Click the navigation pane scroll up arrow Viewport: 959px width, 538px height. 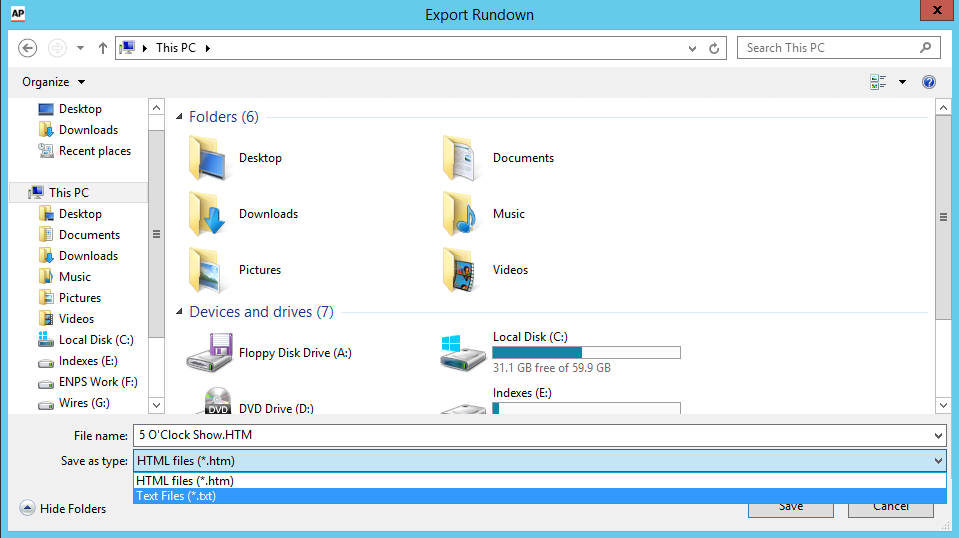(x=157, y=108)
